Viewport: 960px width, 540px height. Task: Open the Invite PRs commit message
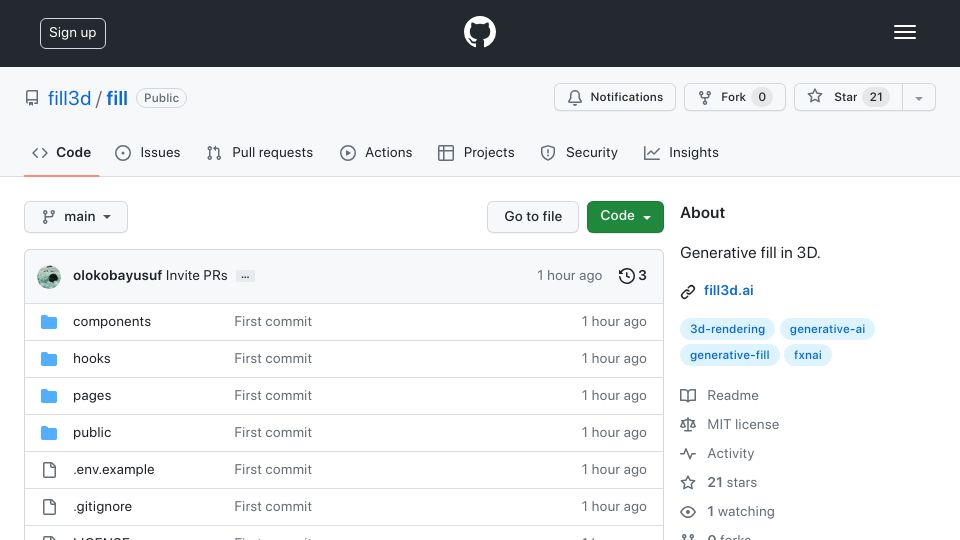pos(197,276)
